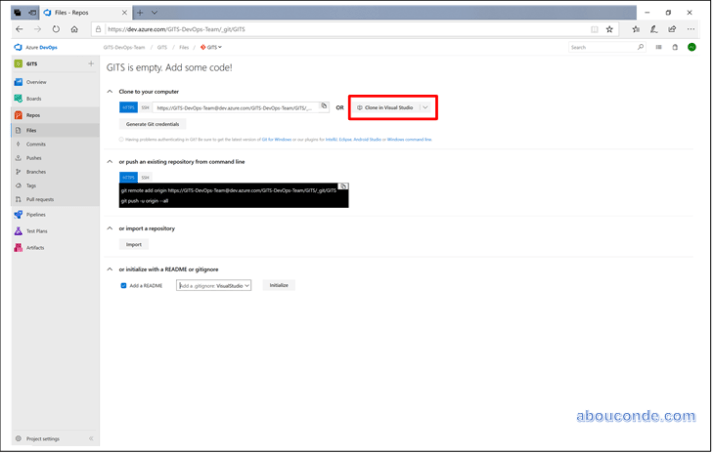Copy the push commands from the command box

[x=343, y=186]
